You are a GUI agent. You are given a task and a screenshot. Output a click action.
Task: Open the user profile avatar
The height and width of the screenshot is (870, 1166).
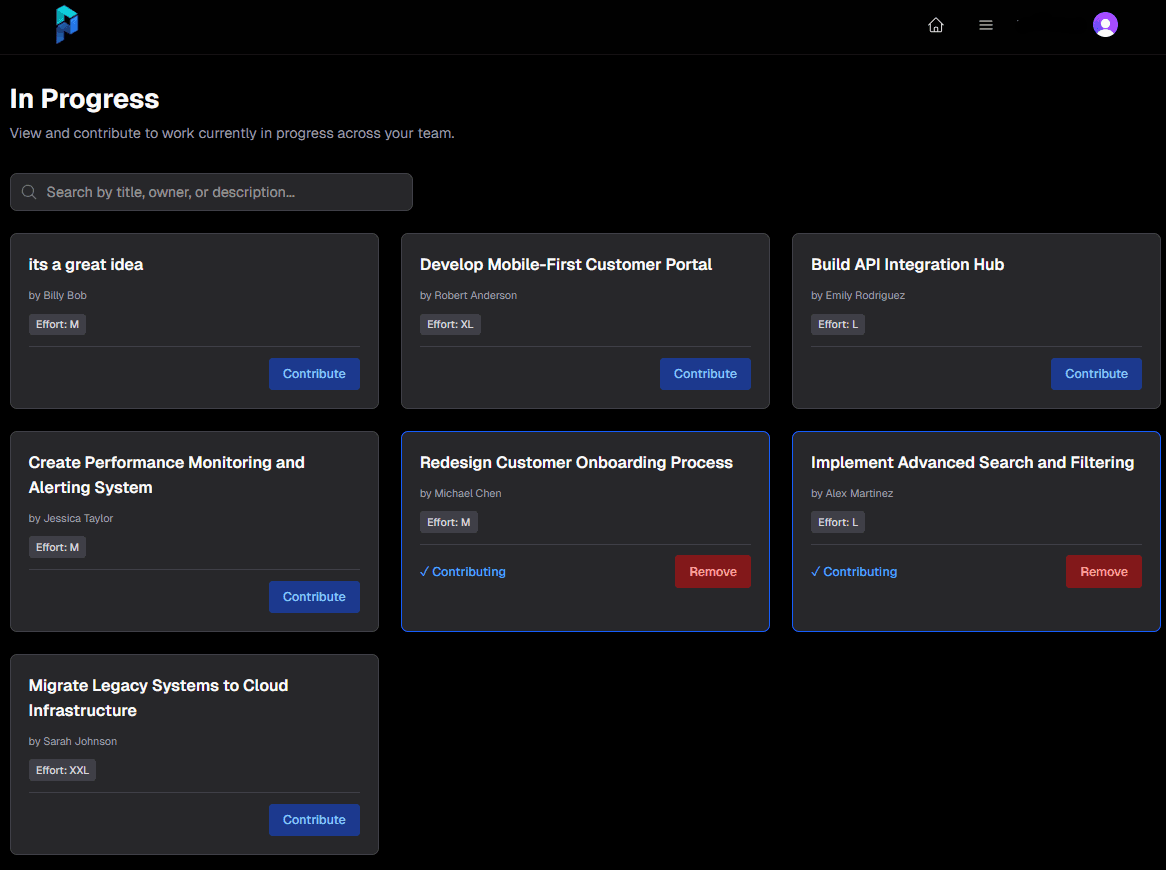click(1105, 25)
